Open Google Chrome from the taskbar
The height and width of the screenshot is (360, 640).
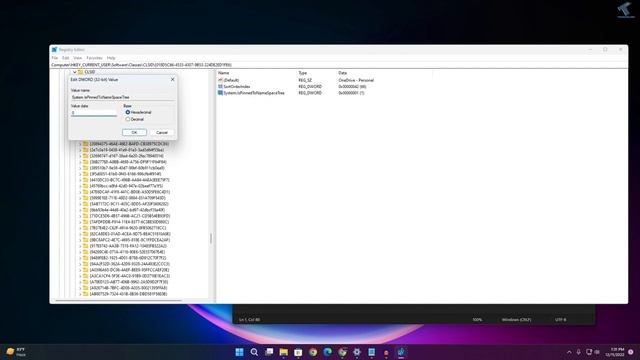pyautogui.click(x=313, y=352)
